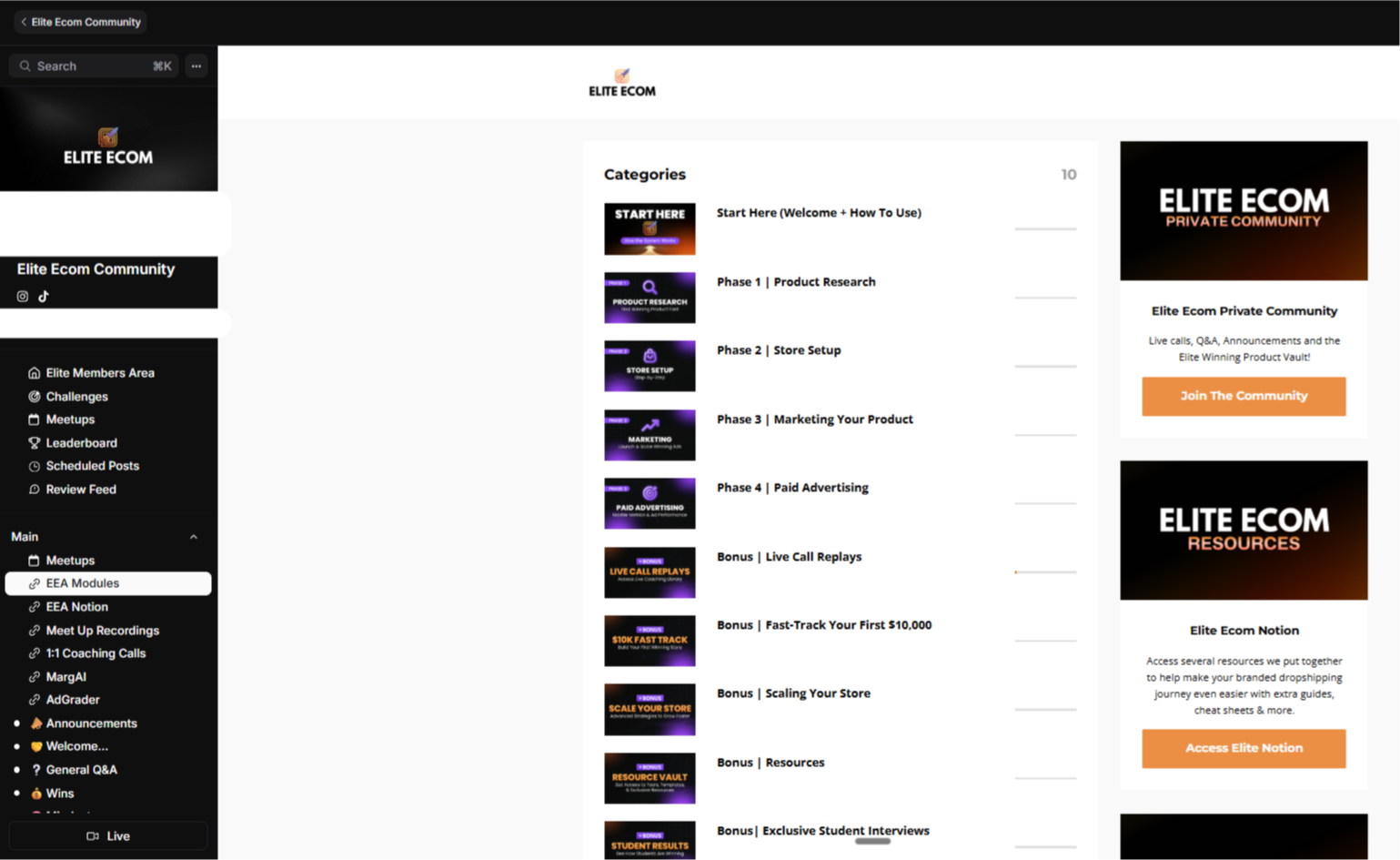Screen dimensions: 1400x860
Task: Open 'Bonus | Fast-Track Your First $10,000' title
Action: click(x=824, y=625)
